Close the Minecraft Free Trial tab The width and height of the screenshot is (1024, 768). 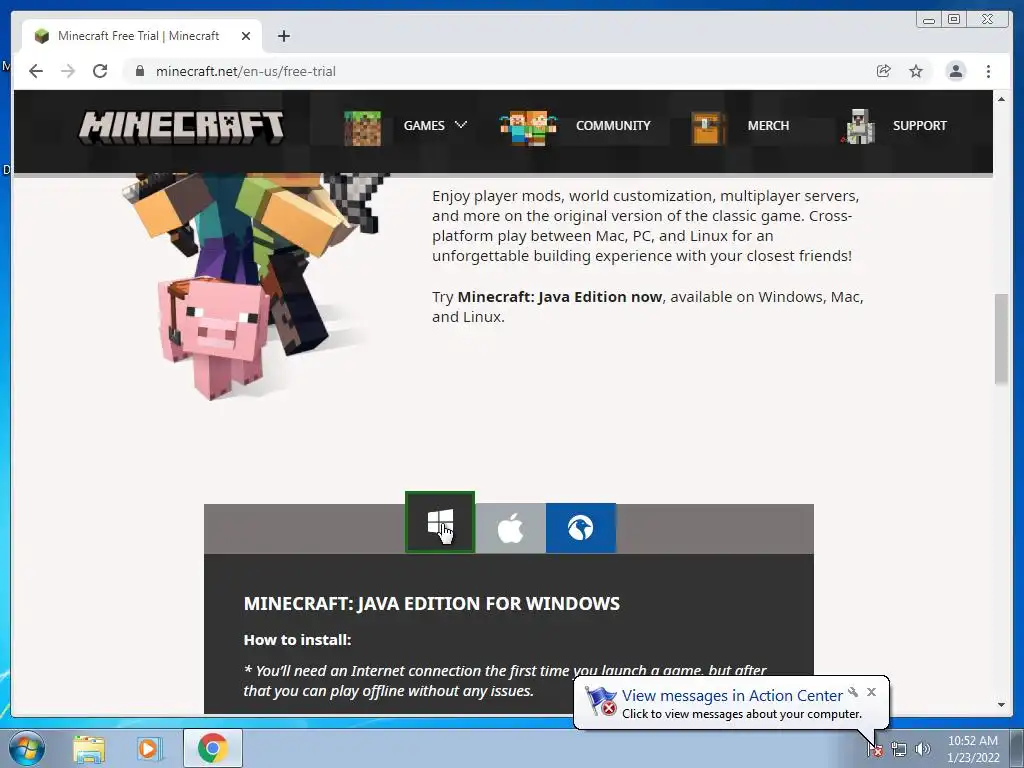(246, 36)
